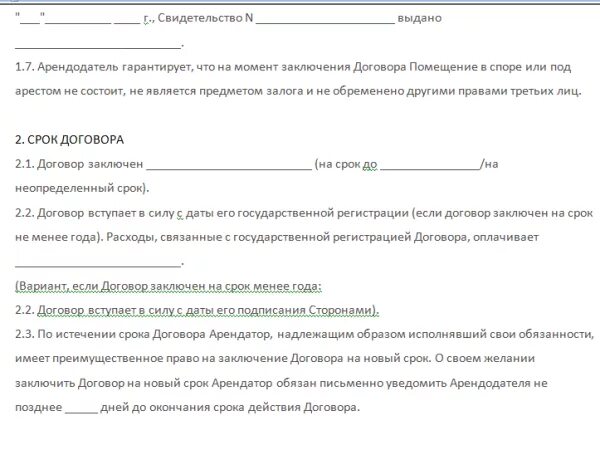Click the text 'неопределенный срок).'
This screenshot has height=450, width=600.
point(82,188)
